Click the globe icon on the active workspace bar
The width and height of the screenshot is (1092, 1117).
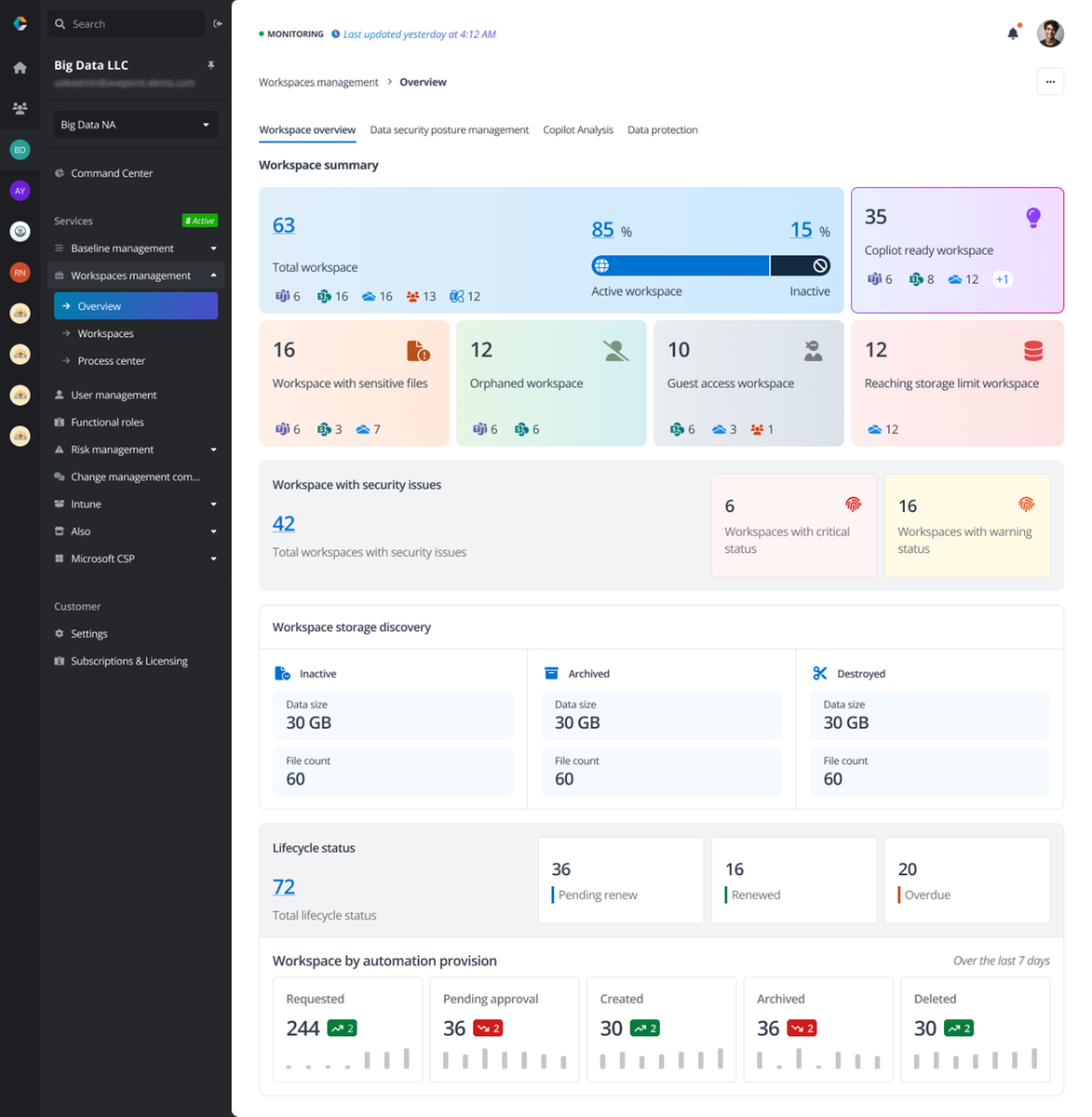coord(602,266)
